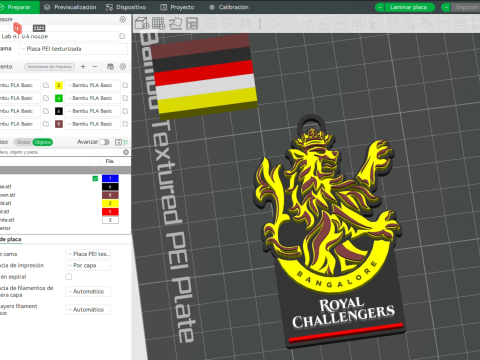Open Bambu PLA Basic dropdown for filament 8
The height and width of the screenshot is (360, 480).
pos(92,124)
